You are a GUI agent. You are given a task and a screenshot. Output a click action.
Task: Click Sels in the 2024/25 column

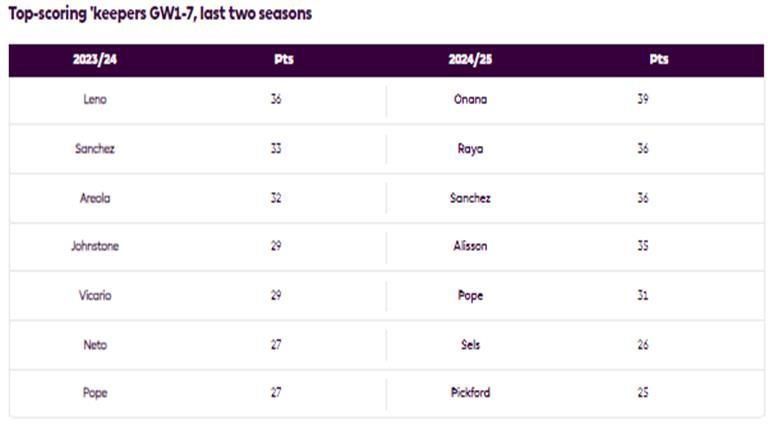[470, 345]
